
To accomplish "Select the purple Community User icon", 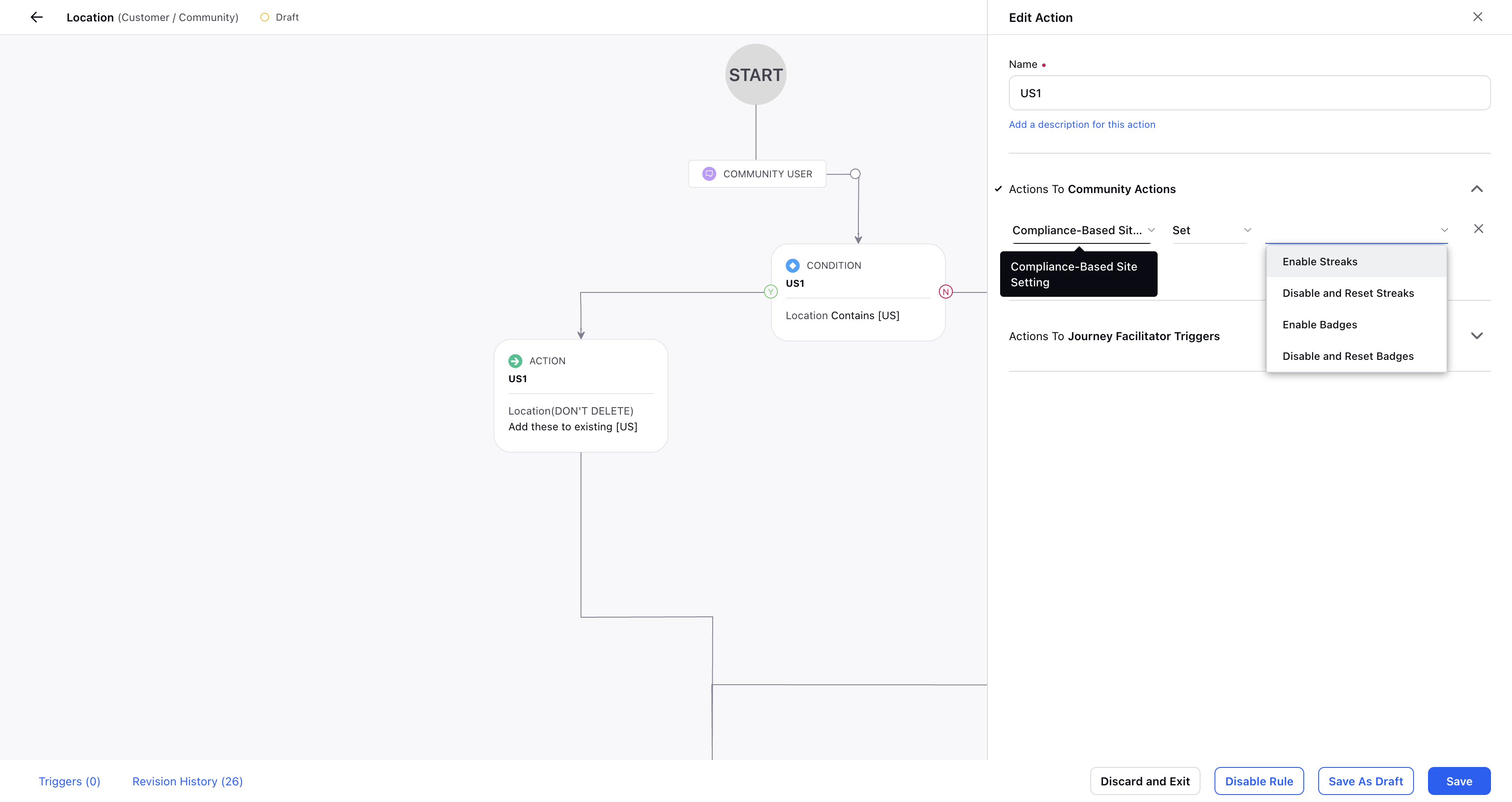I will 709,174.
